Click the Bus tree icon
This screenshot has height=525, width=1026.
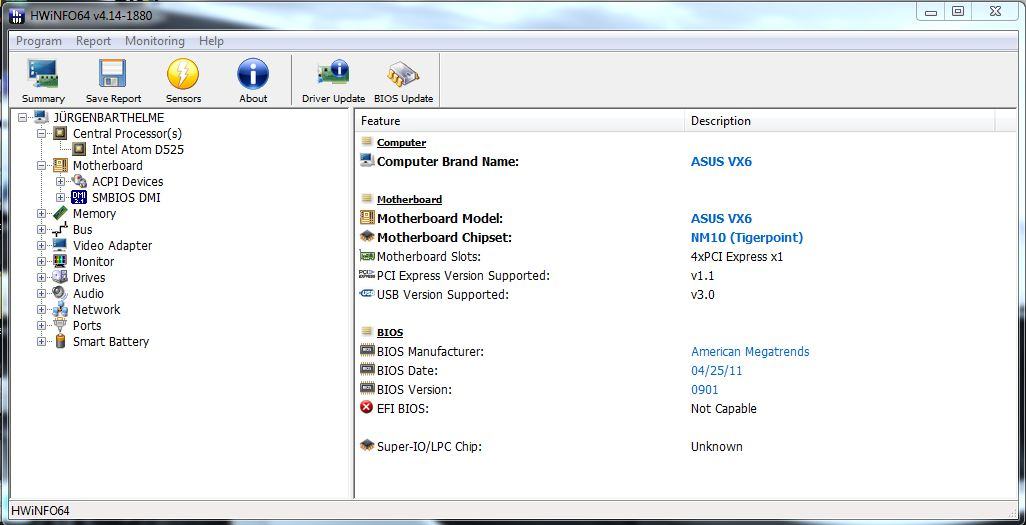pos(60,229)
